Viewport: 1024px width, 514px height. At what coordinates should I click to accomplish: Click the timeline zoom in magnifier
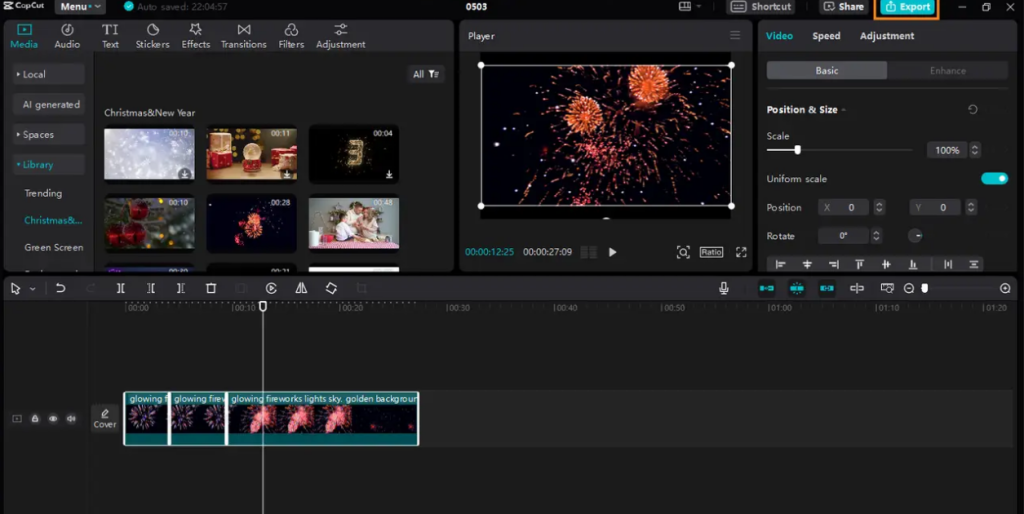[x=1005, y=288]
